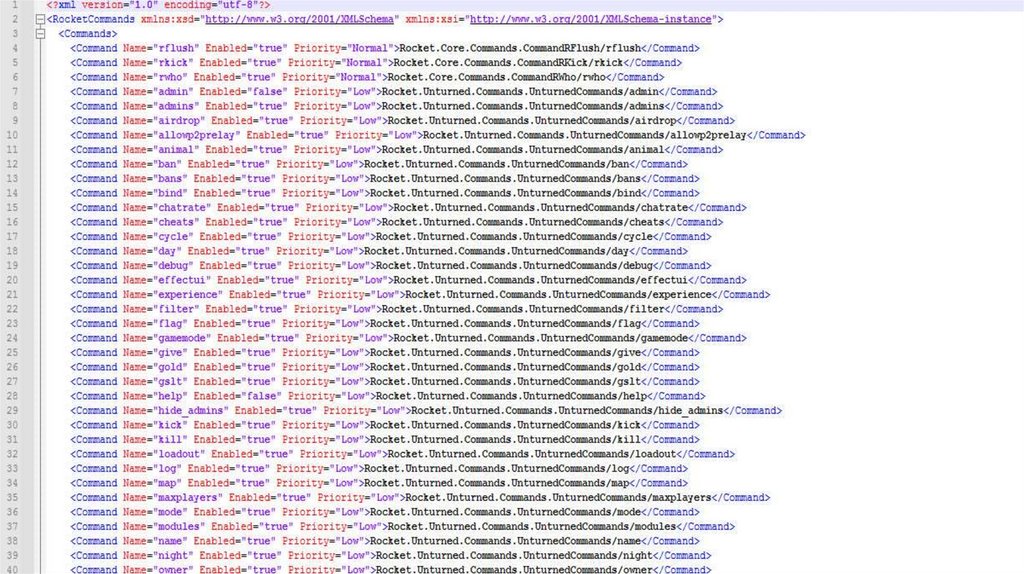Open the XMLSchema URL link
Screen dimensions: 1024x574
click(x=299, y=20)
